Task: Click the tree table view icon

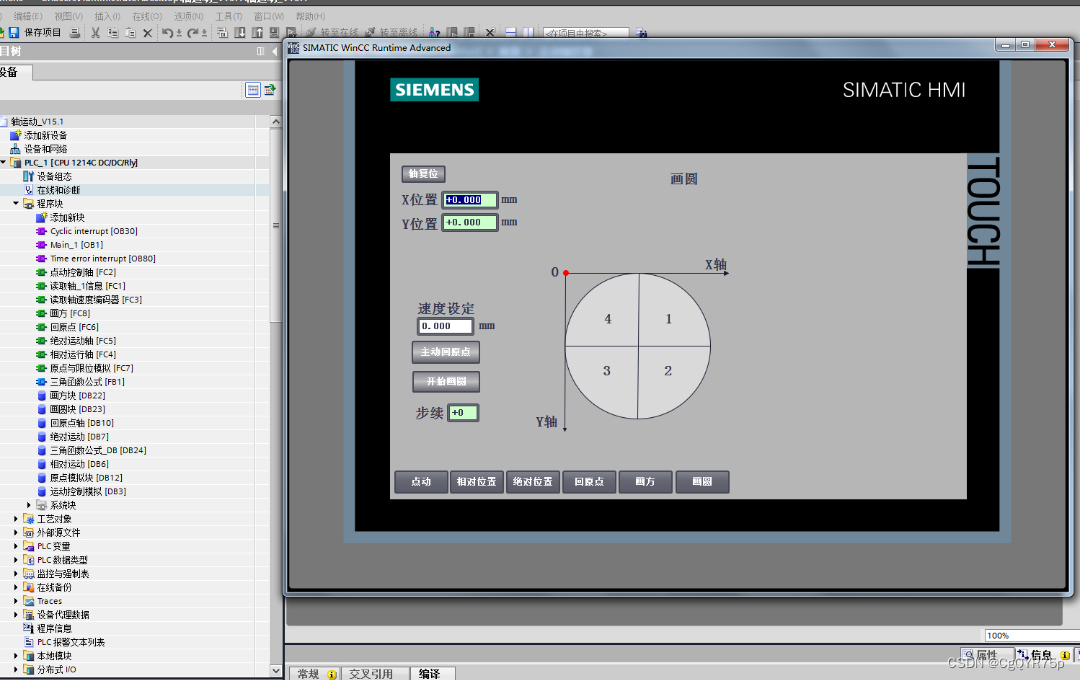Action: point(253,90)
